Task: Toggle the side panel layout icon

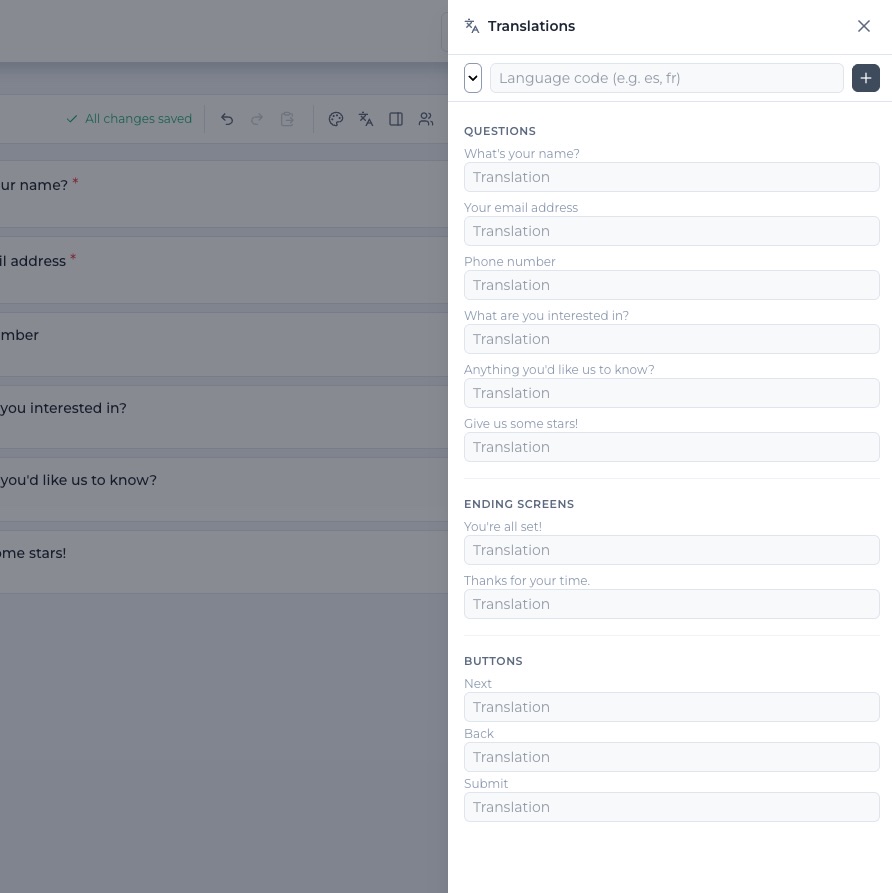Action: click(x=396, y=119)
